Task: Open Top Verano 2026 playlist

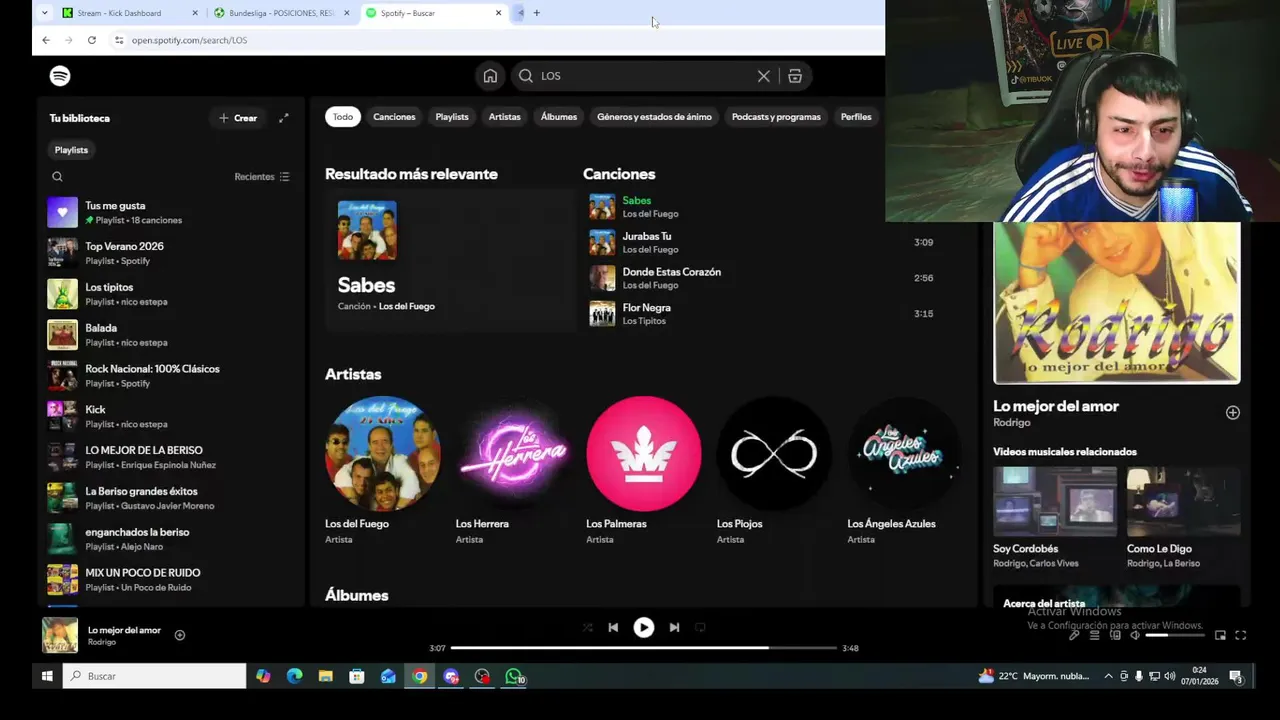Action: [x=170, y=253]
